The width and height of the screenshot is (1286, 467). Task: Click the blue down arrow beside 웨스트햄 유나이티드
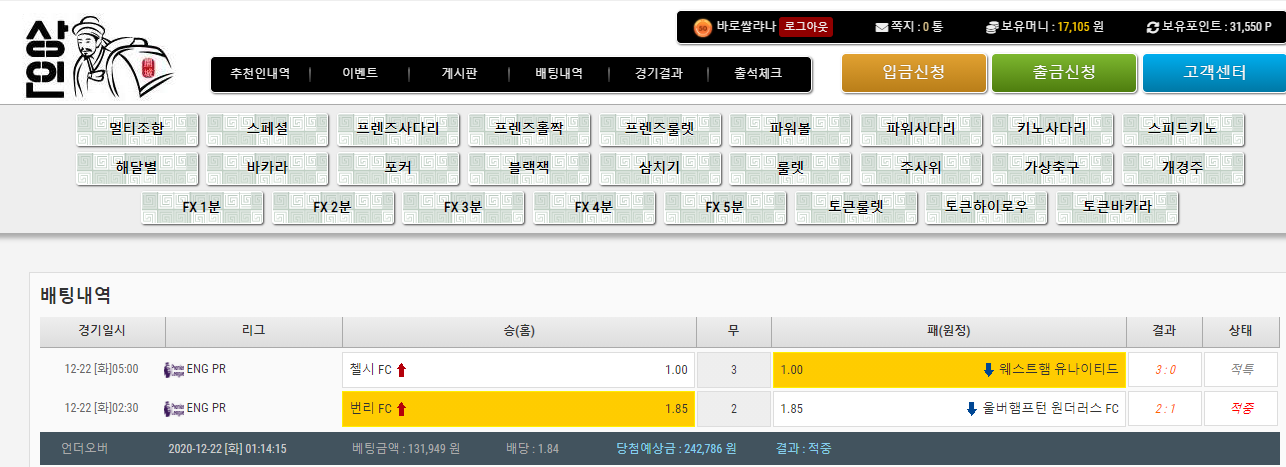[x=988, y=370]
